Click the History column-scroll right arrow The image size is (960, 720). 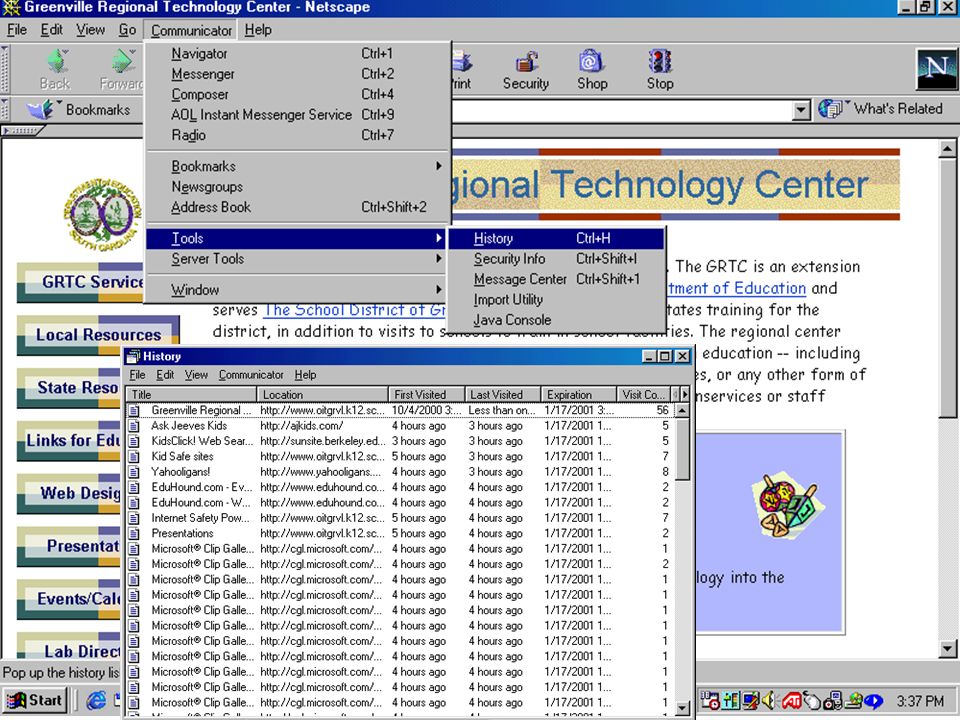coord(685,394)
